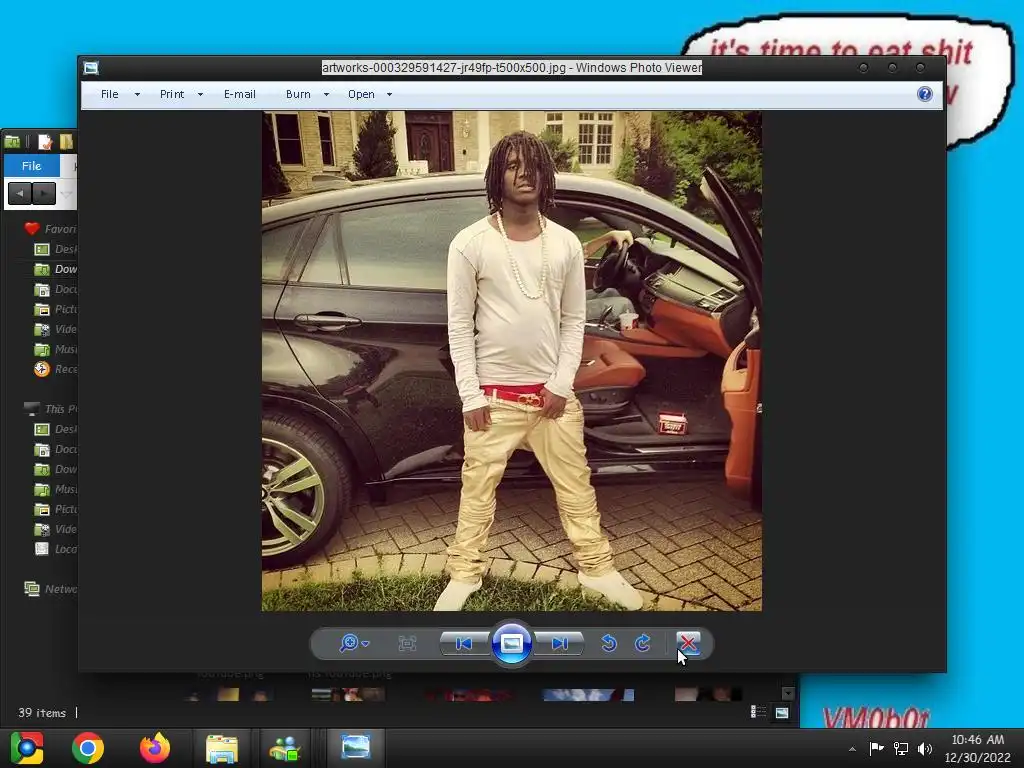The image size is (1024, 768).
Task: Start the slide show with center button
Action: click(511, 643)
